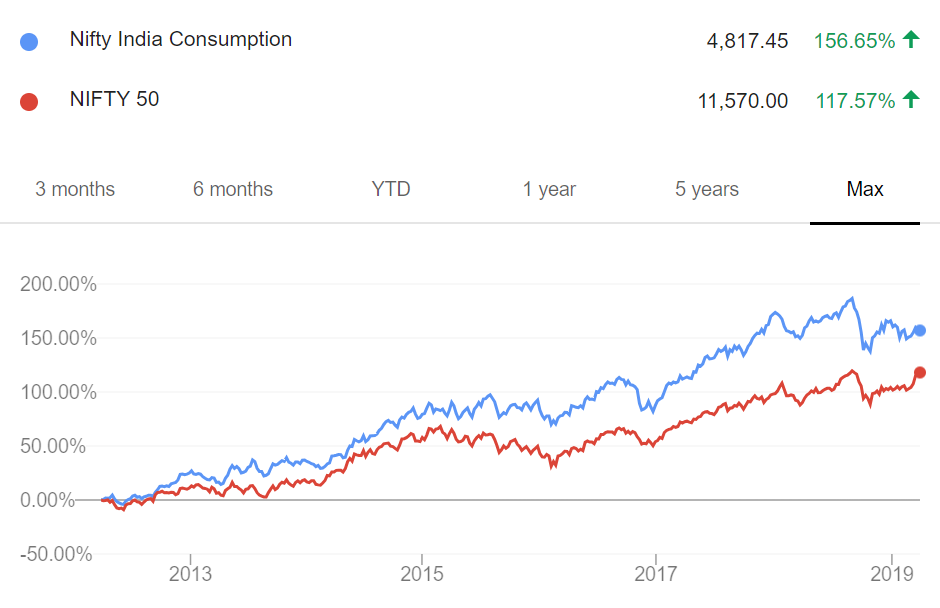The image size is (940, 608).
Task: Click the blue Nifty India Consumption dot
Action: (29, 42)
